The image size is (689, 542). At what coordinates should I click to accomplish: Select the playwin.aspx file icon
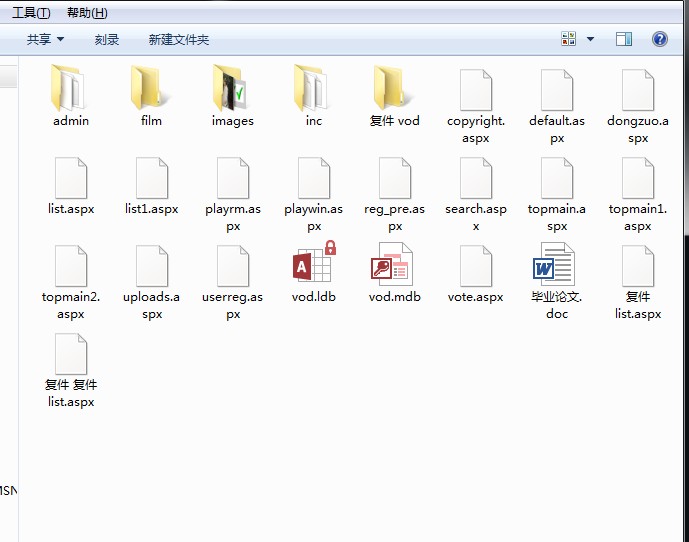314,178
